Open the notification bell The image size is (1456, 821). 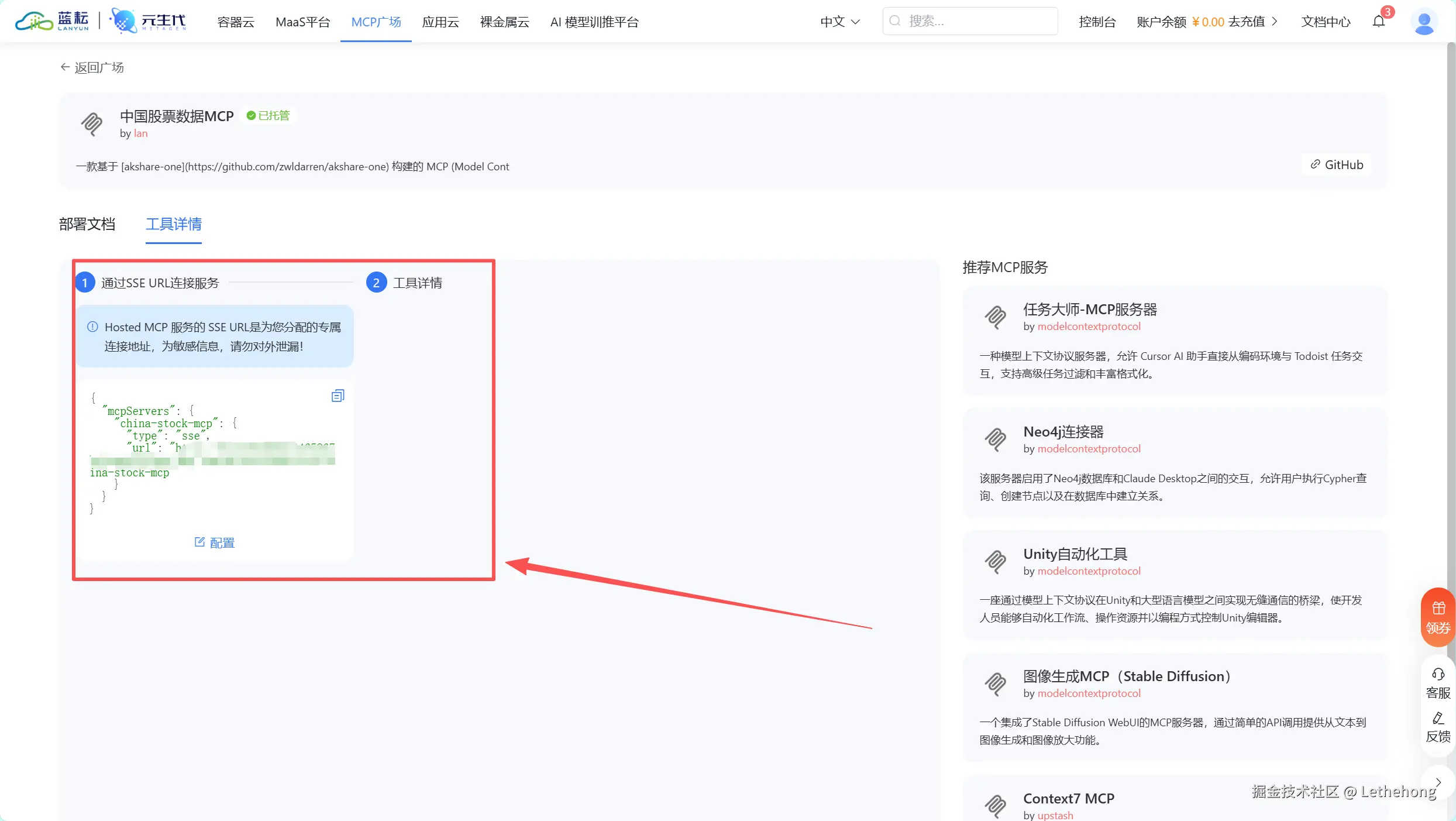click(x=1379, y=22)
